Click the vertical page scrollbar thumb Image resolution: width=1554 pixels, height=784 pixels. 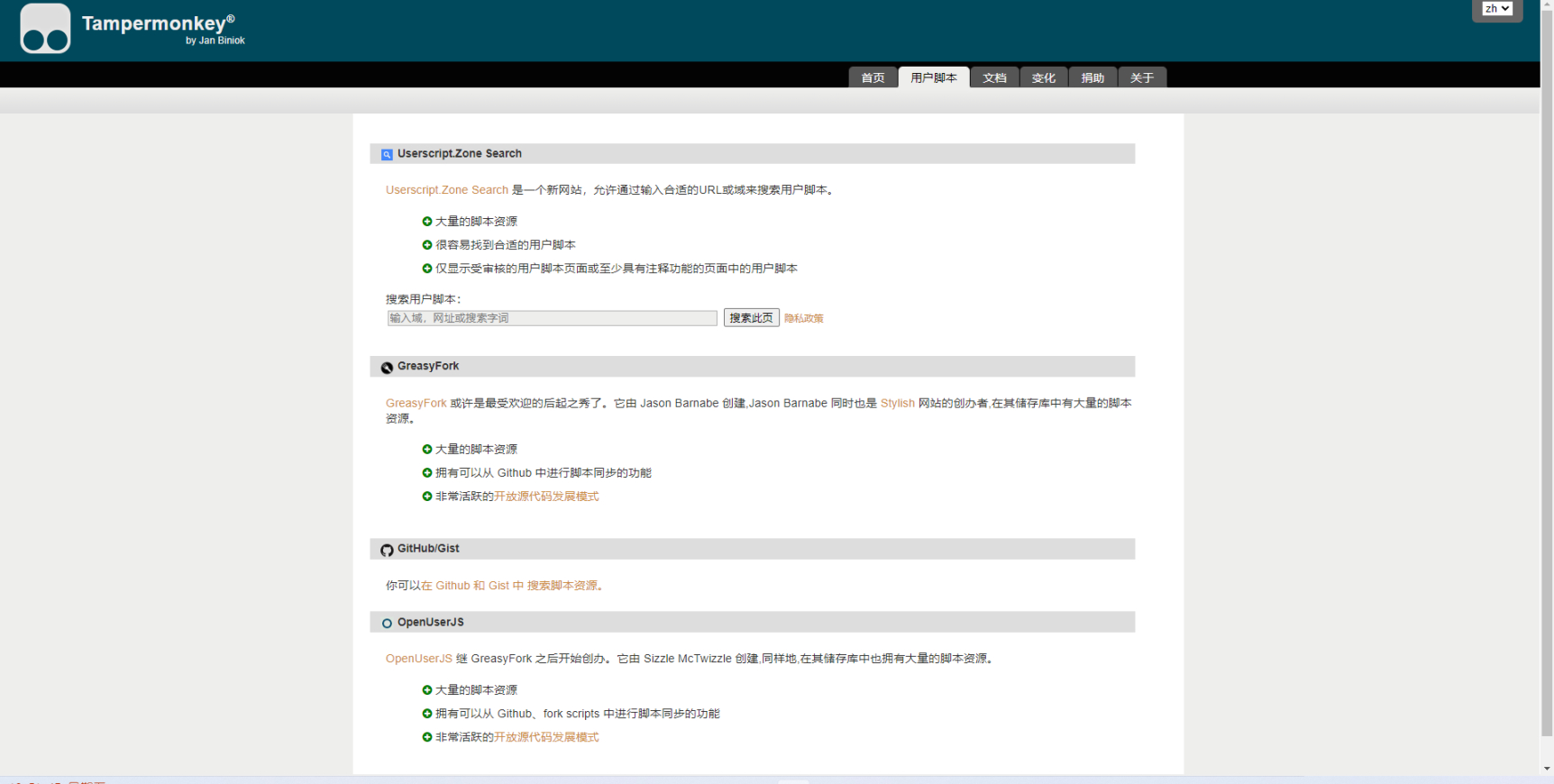tap(1547, 374)
